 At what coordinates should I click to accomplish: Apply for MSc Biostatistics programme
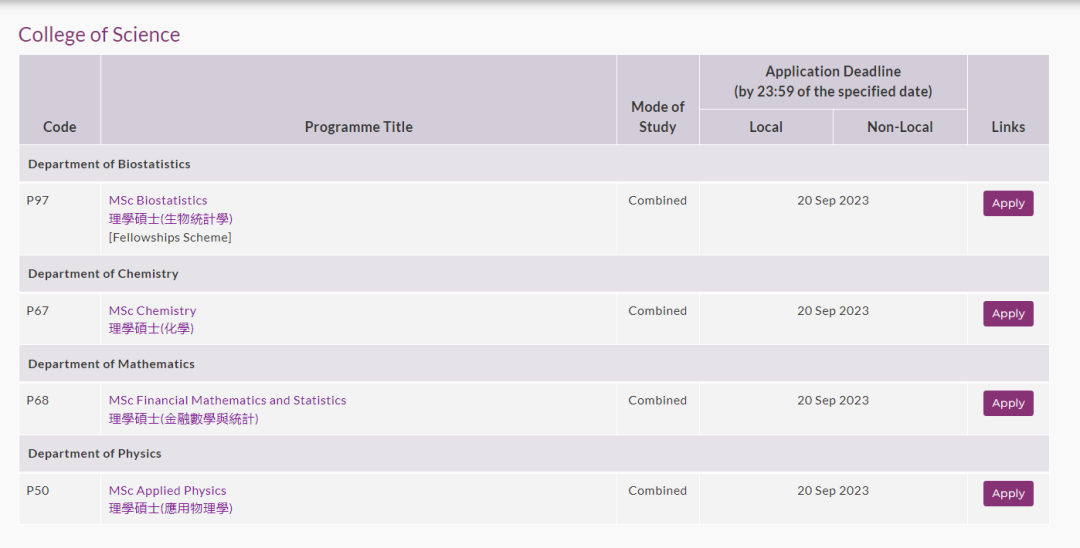tap(1007, 203)
